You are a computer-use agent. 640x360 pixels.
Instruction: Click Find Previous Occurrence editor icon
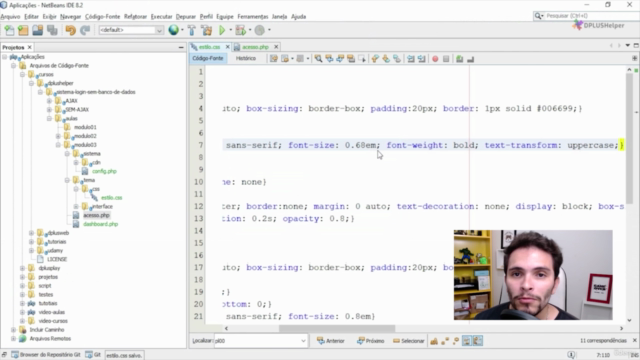tap(329, 59)
